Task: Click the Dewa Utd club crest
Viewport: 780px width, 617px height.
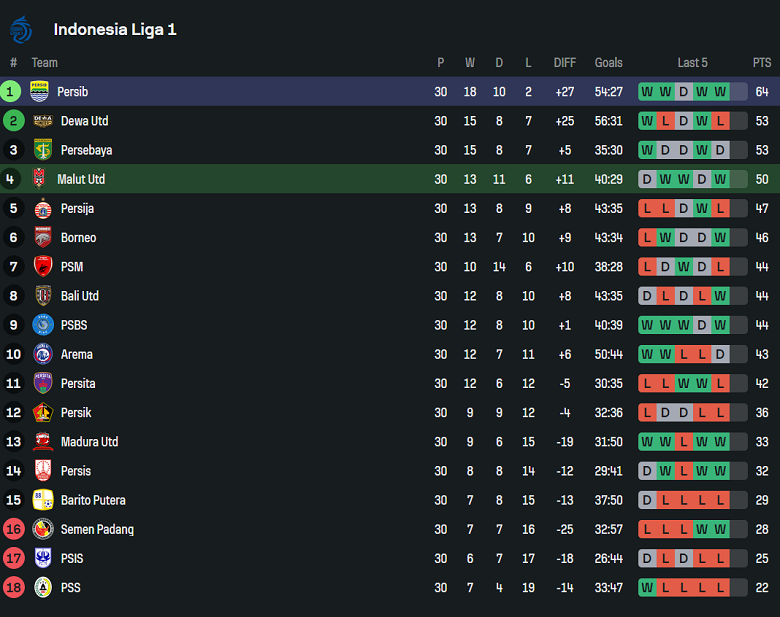Action: click(42, 121)
